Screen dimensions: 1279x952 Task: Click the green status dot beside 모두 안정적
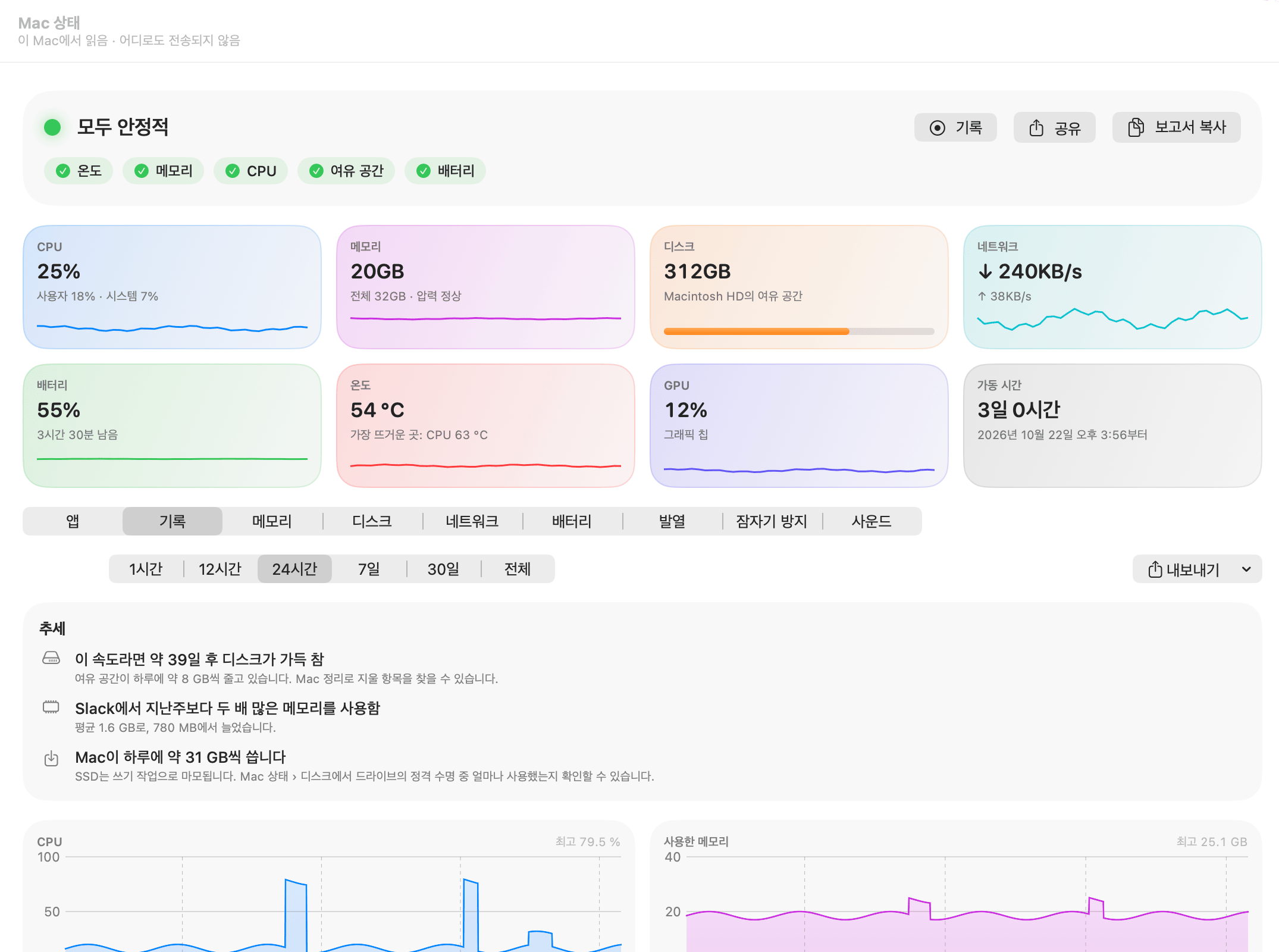point(52,127)
